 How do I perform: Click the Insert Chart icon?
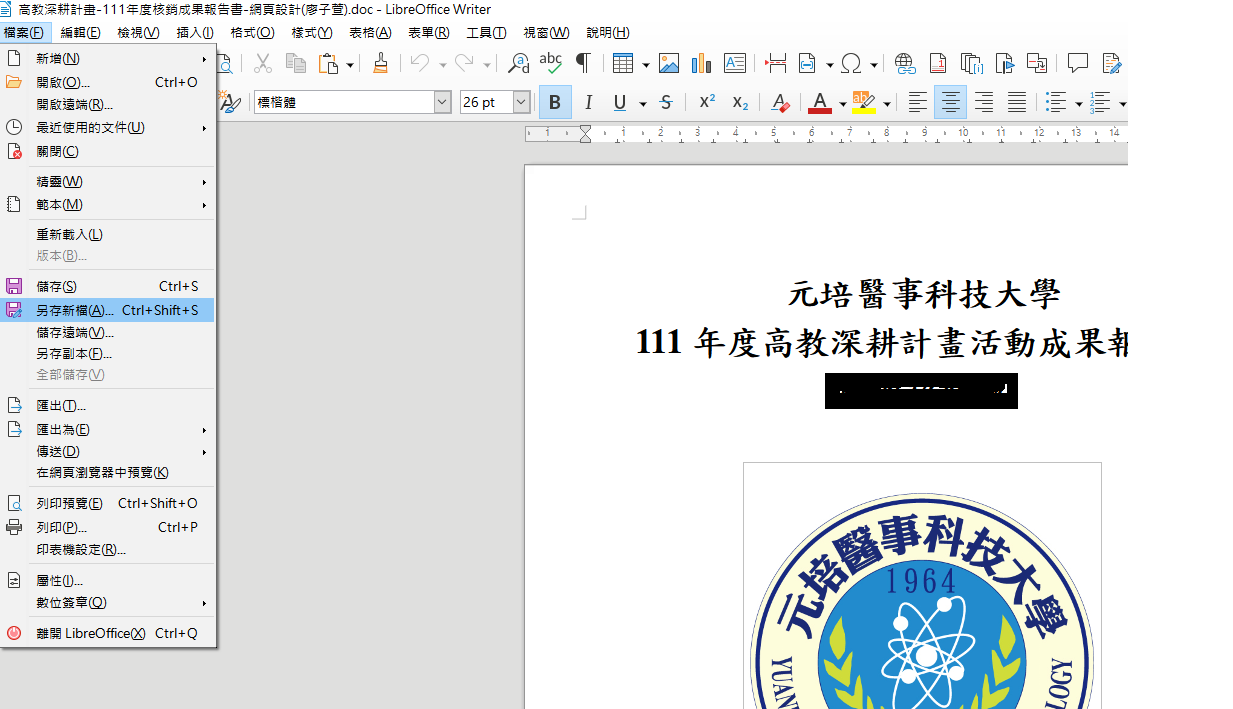click(x=702, y=64)
